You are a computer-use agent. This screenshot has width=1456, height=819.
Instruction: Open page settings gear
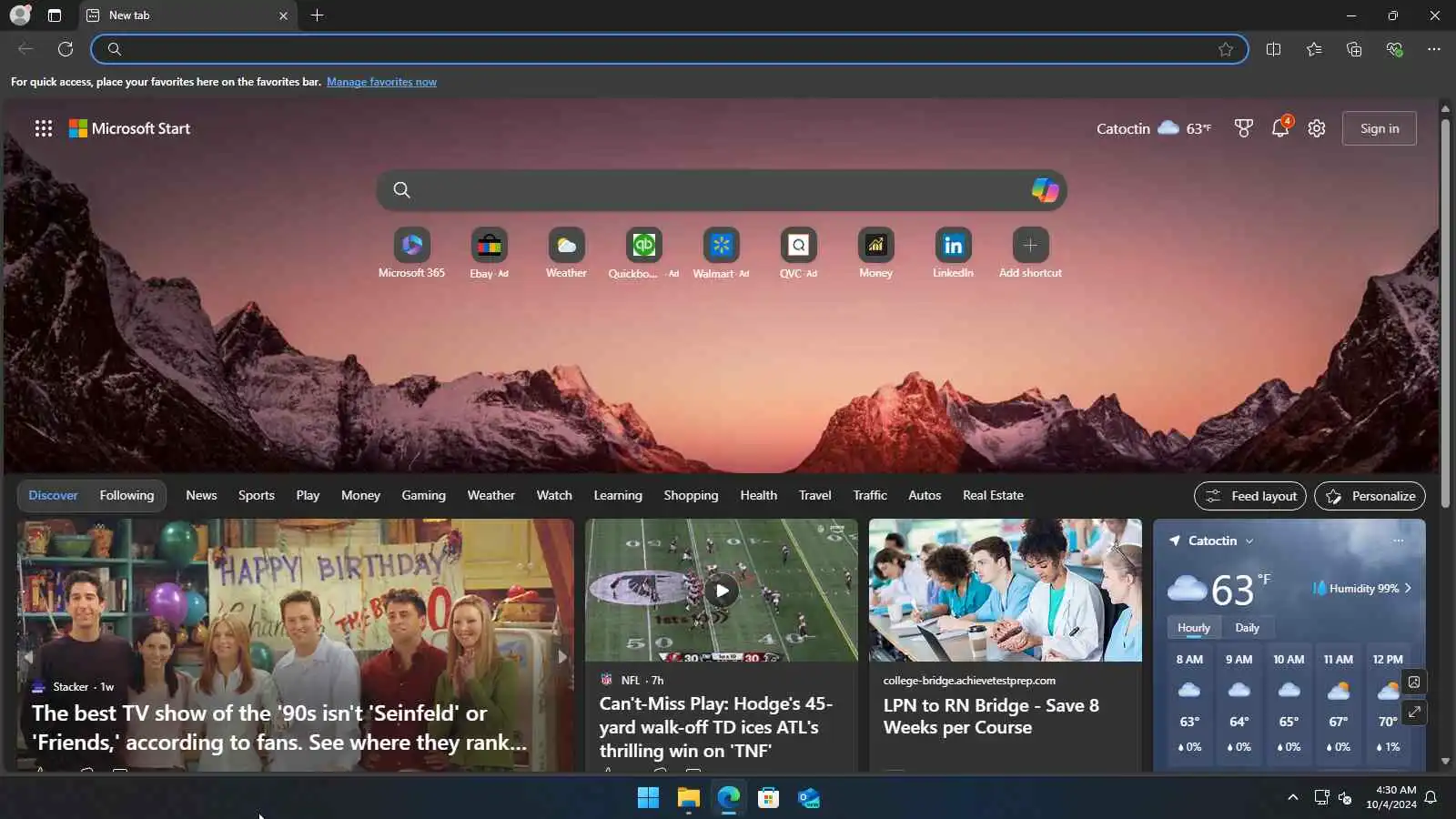click(1317, 128)
